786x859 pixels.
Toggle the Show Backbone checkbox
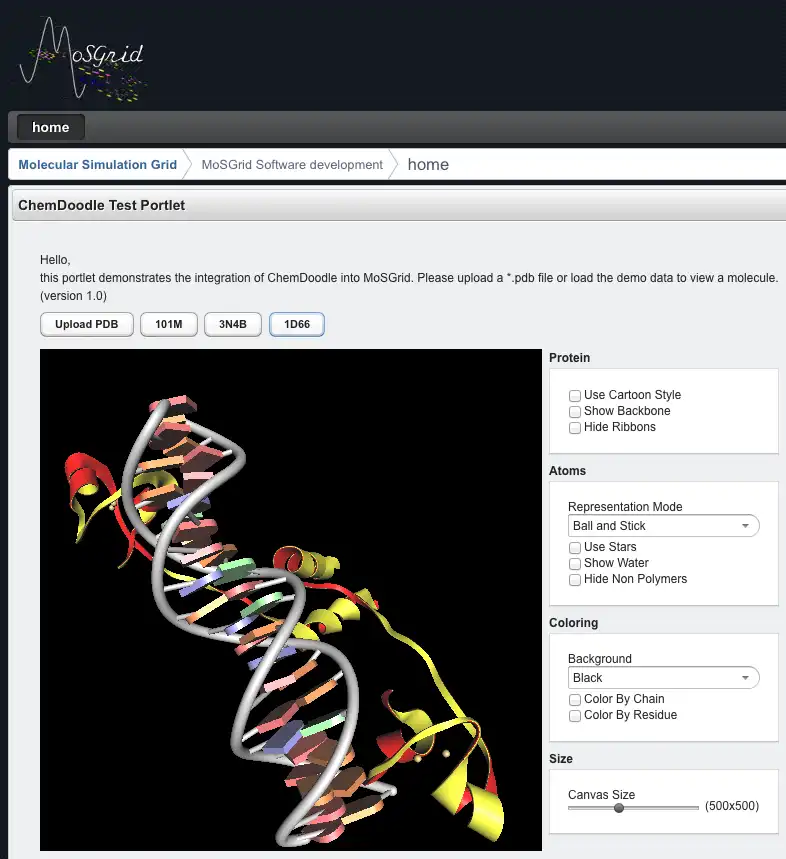tap(575, 411)
